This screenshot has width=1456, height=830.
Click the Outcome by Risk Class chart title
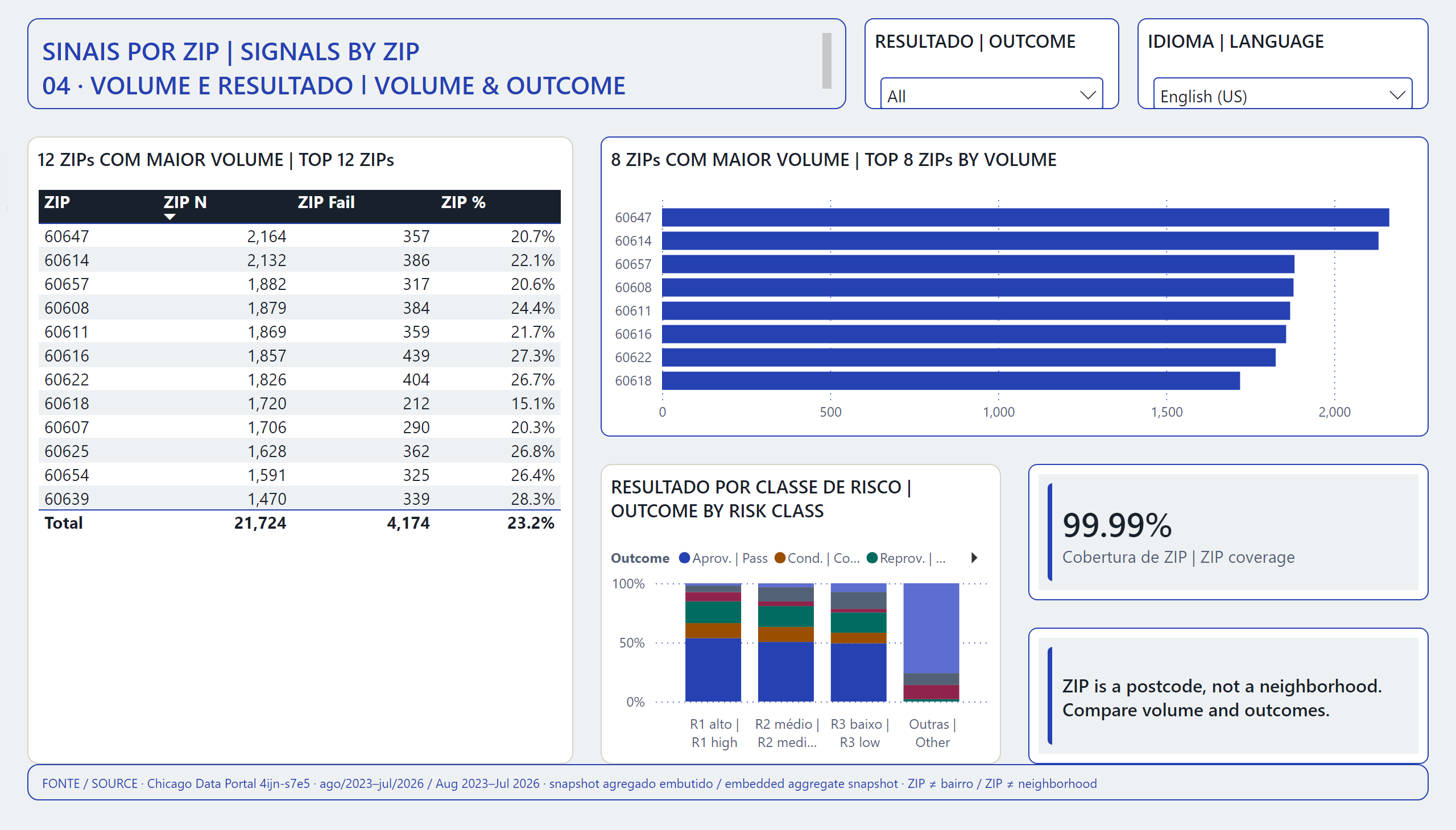[761, 499]
